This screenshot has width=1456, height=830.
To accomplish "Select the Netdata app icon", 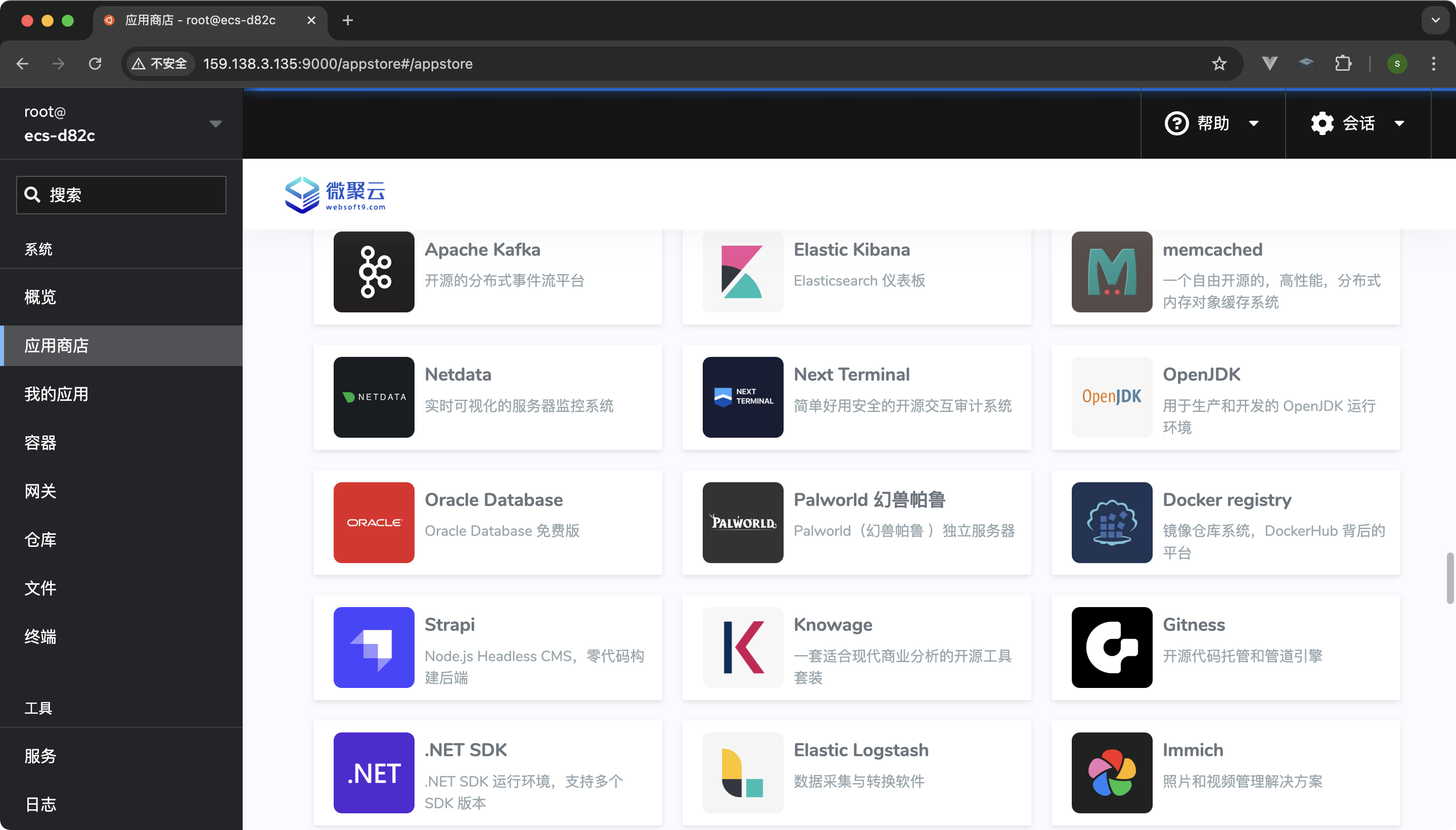I will 374,397.
